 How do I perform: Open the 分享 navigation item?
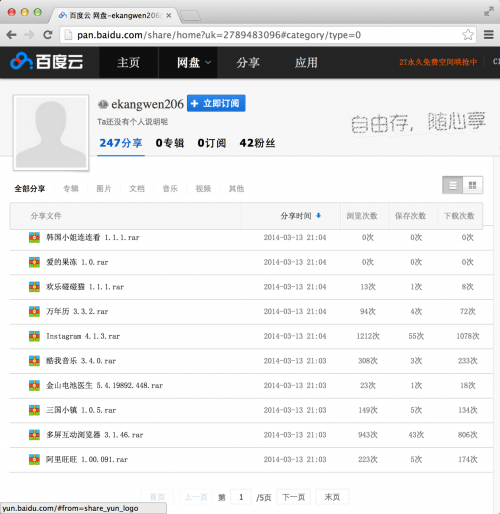(x=248, y=62)
